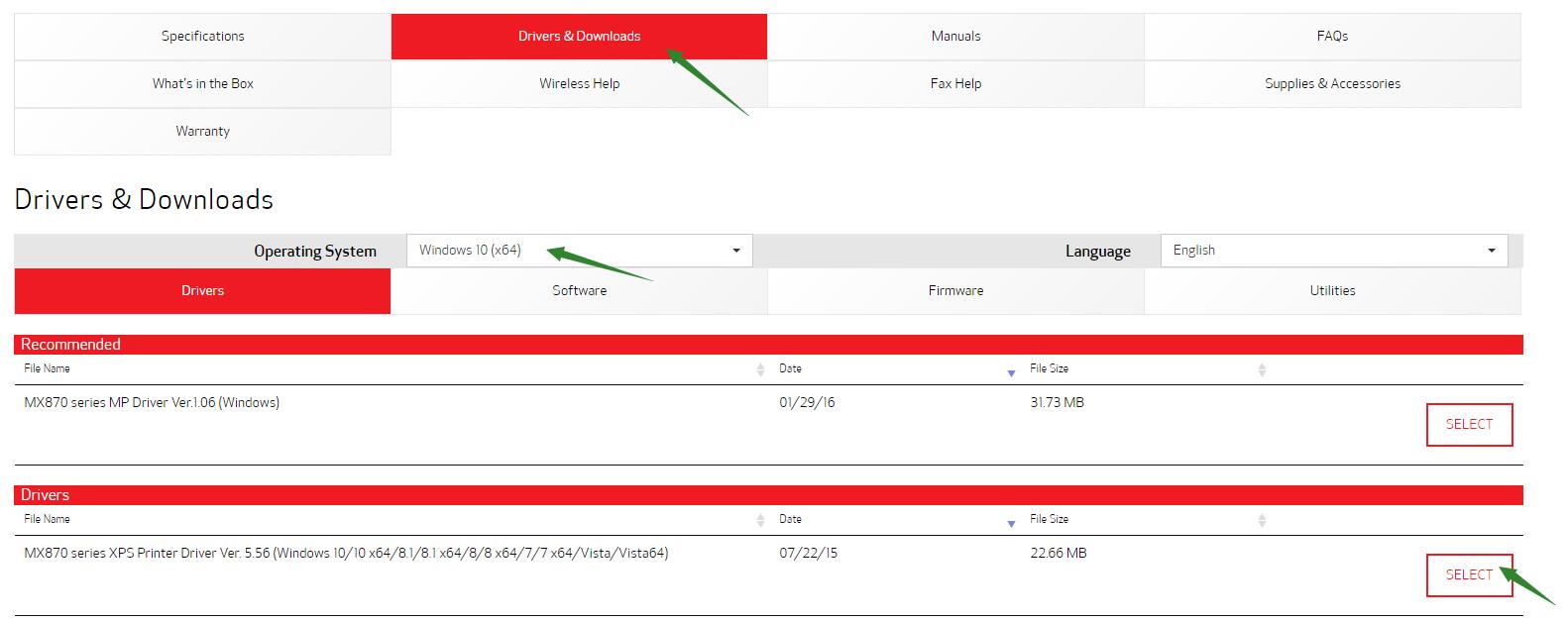
Task: Open the Operating System dropdown
Action: coord(579,251)
